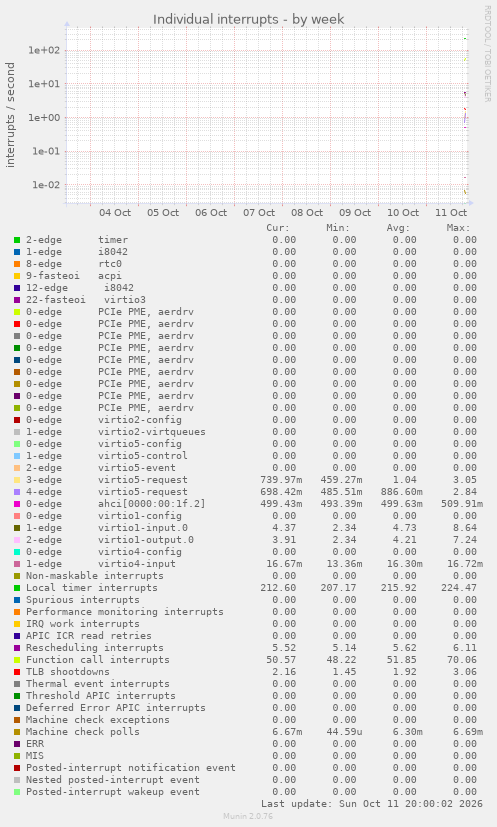This screenshot has width=497, height=827.
Task: Select the Deferred Error APIC interrupts label
Action: [x=116, y=708]
